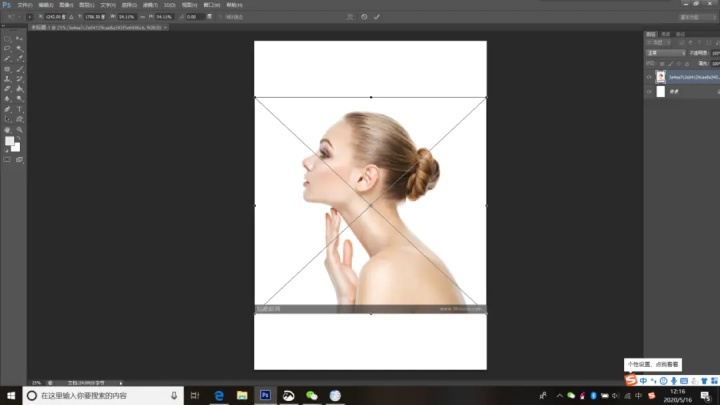Select the Eyedropper tool
Image resolution: width=720 pixels, height=405 pixels.
pyautogui.click(x=19, y=59)
